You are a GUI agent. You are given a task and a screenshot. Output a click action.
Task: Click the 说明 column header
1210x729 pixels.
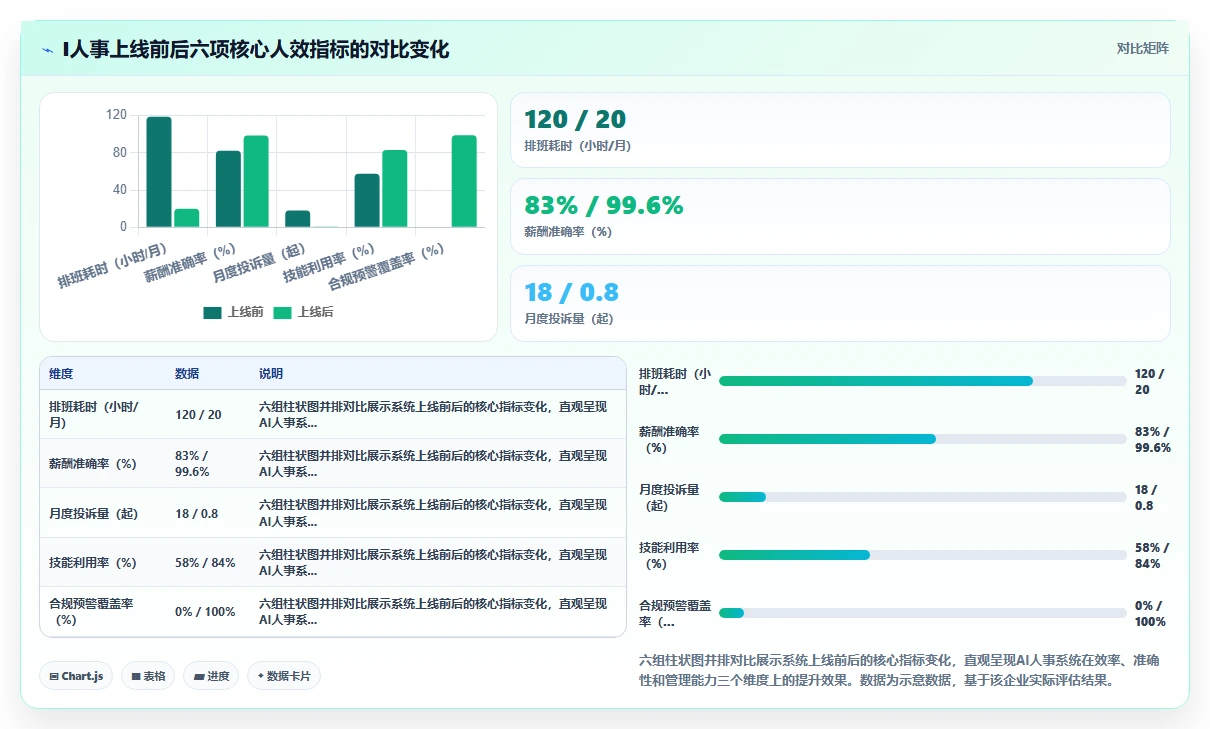click(271, 374)
